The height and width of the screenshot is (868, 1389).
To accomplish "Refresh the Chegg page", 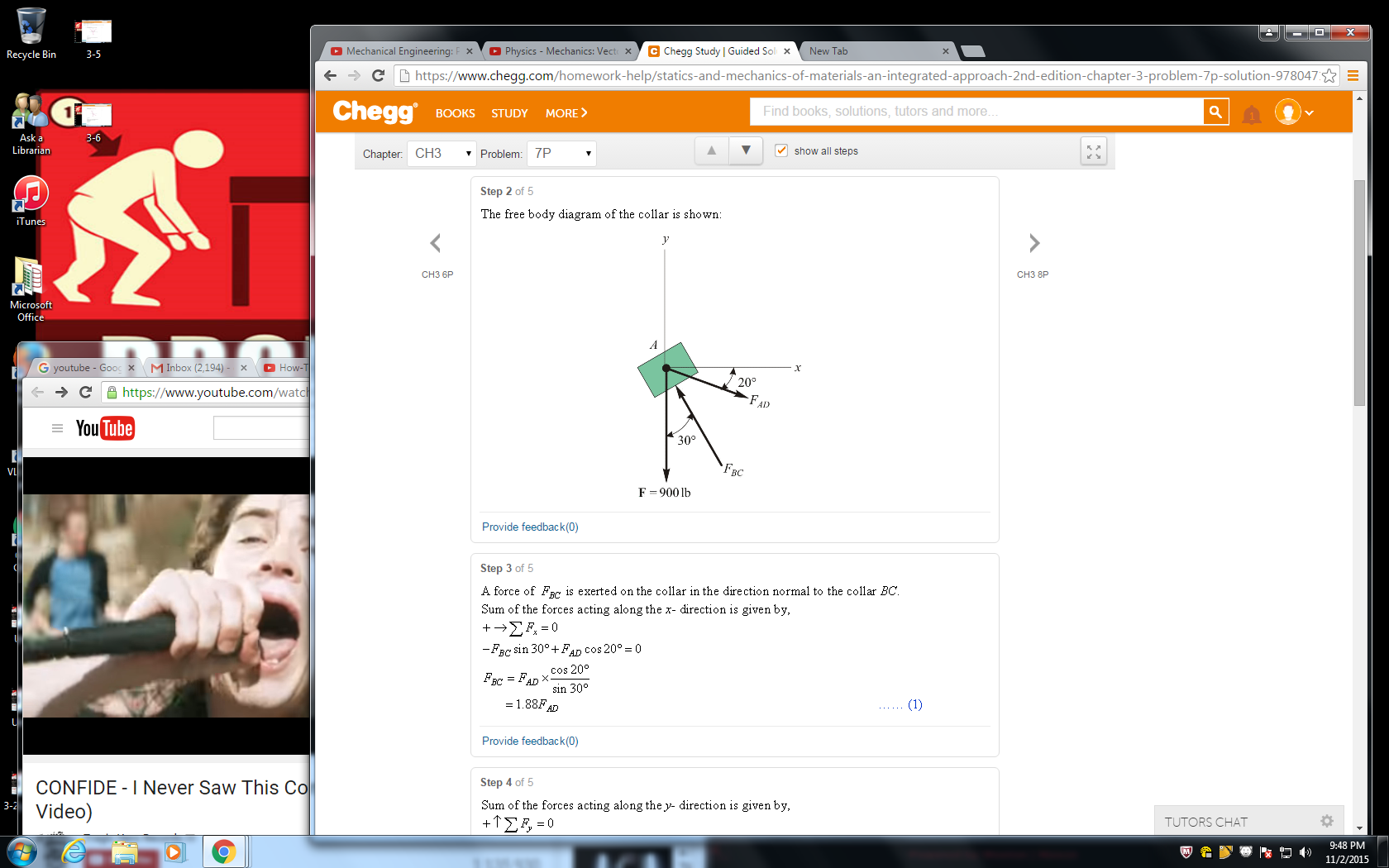I will (x=379, y=75).
